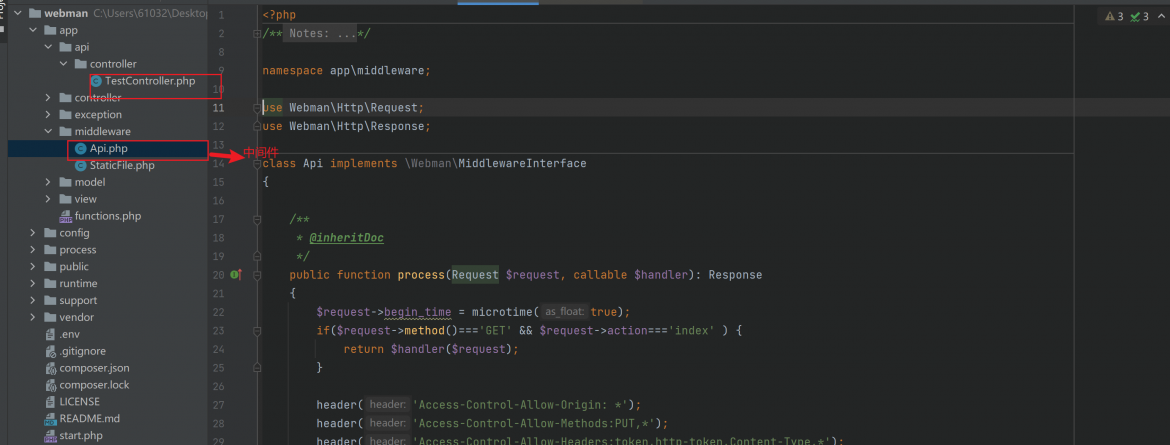Collapse the middleware folder
Screen dimensions: 1170x445
pyautogui.click(x=49, y=131)
